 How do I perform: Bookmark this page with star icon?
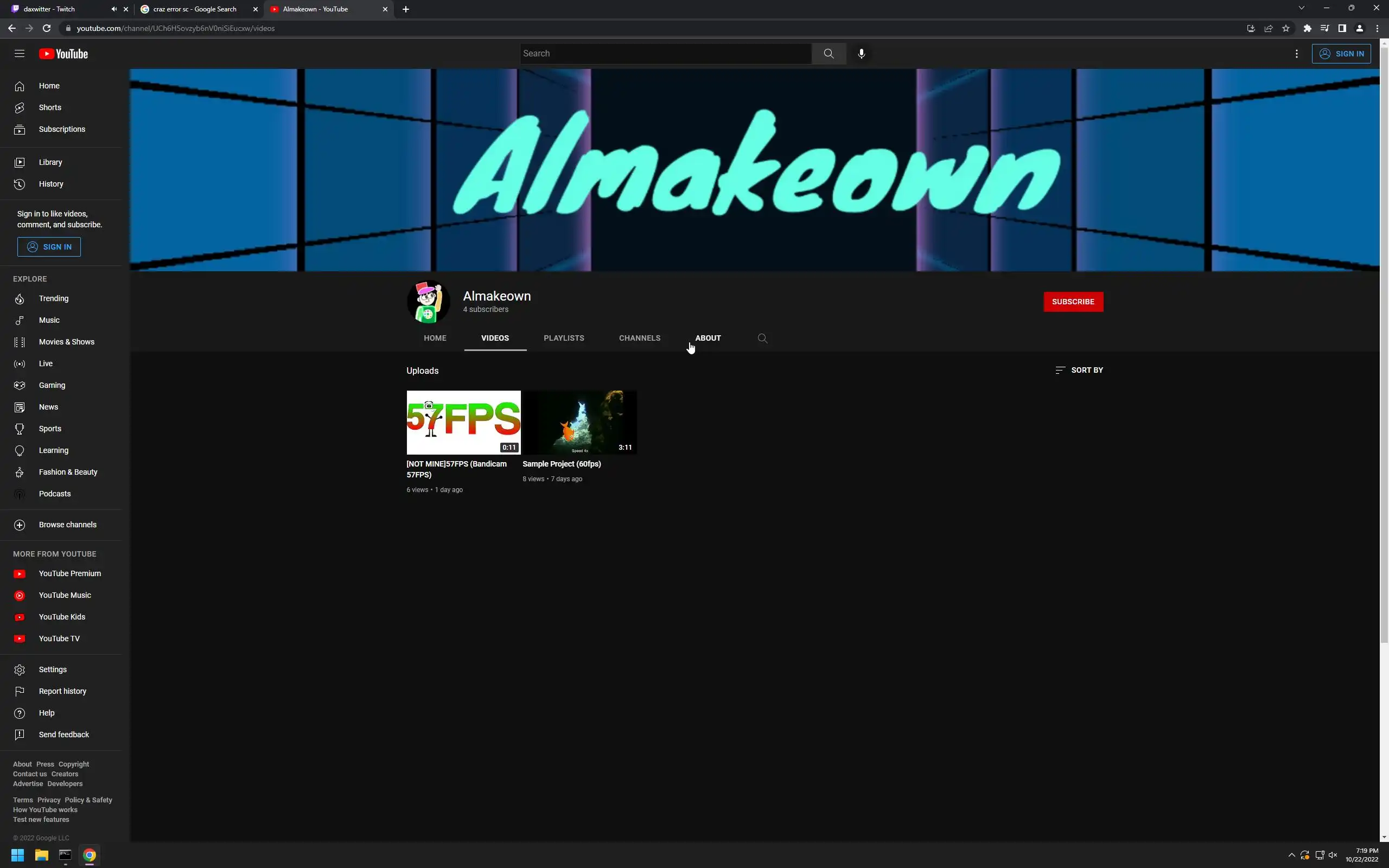[1286, 28]
